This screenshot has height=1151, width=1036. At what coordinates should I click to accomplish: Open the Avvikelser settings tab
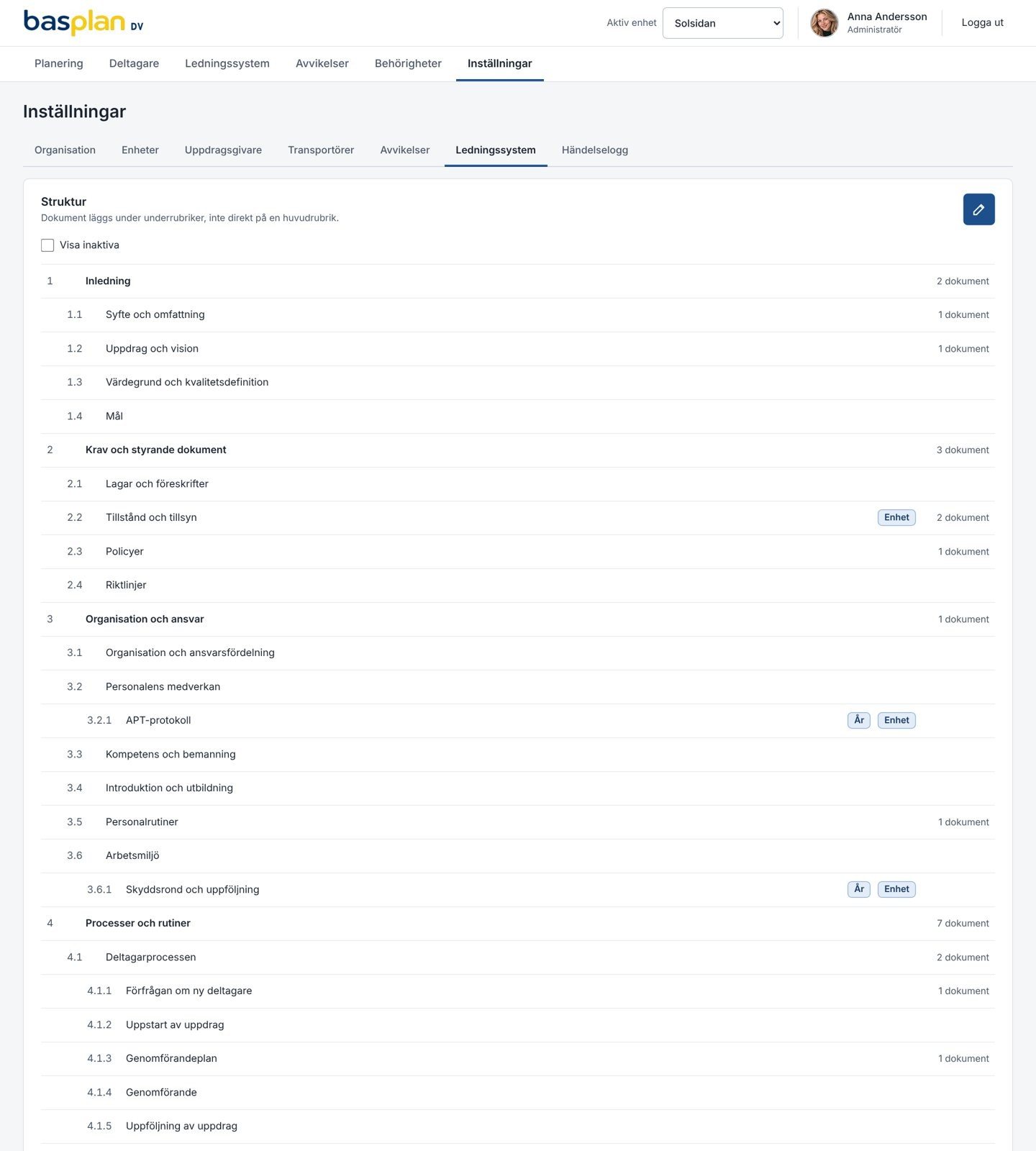[405, 150]
